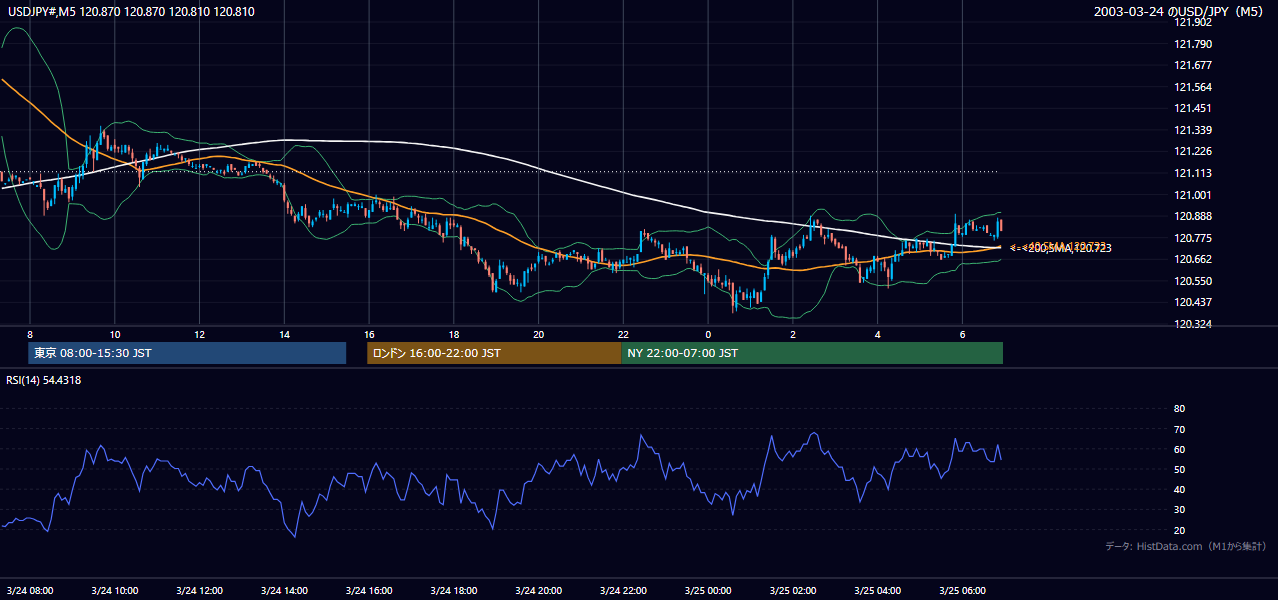Click RSI scale value 30
1278x600 pixels.
1179,510
